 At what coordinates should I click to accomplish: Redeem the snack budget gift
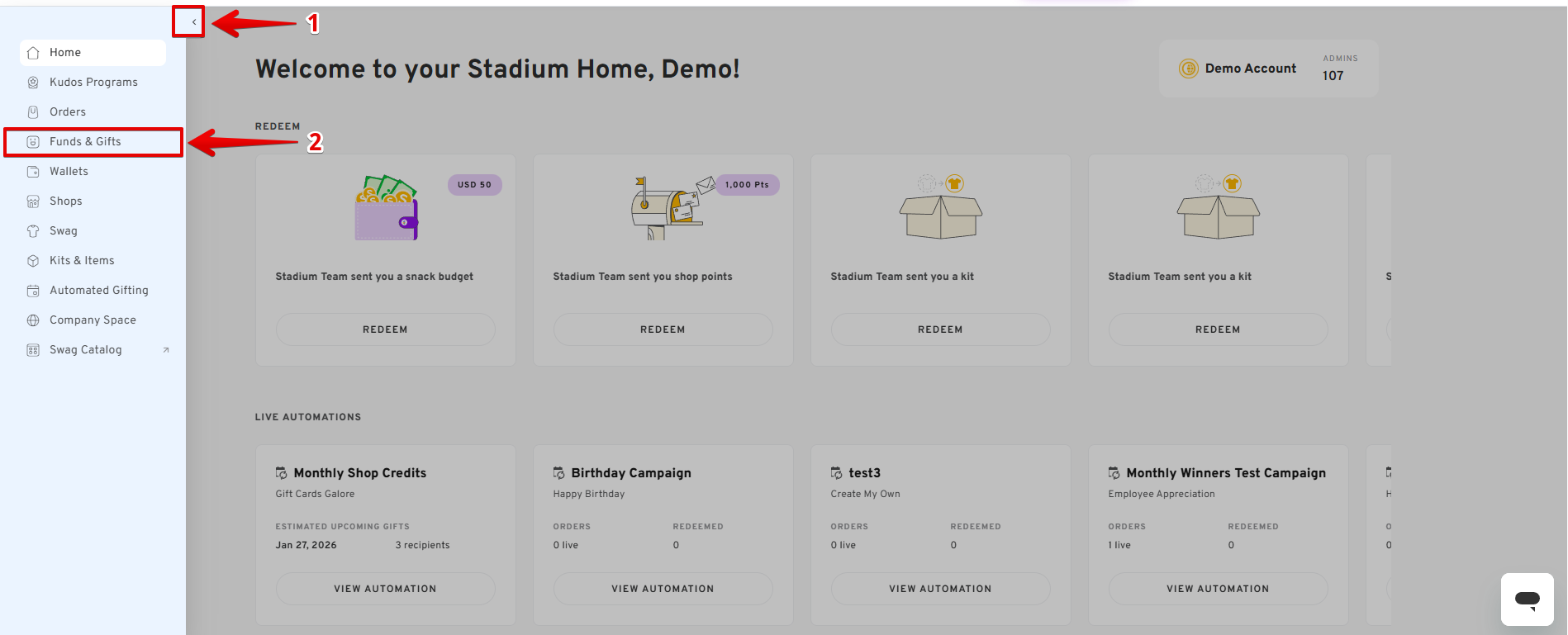[385, 329]
